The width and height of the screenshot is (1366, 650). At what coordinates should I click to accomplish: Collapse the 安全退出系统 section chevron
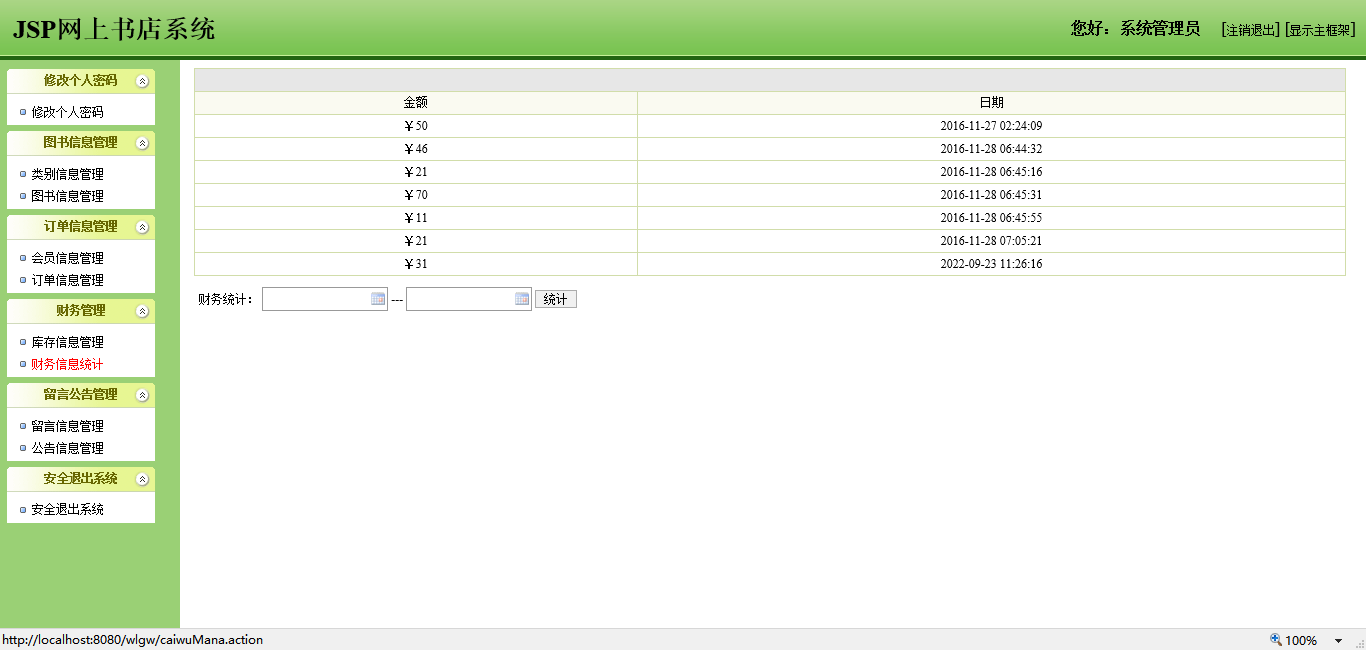tap(142, 479)
